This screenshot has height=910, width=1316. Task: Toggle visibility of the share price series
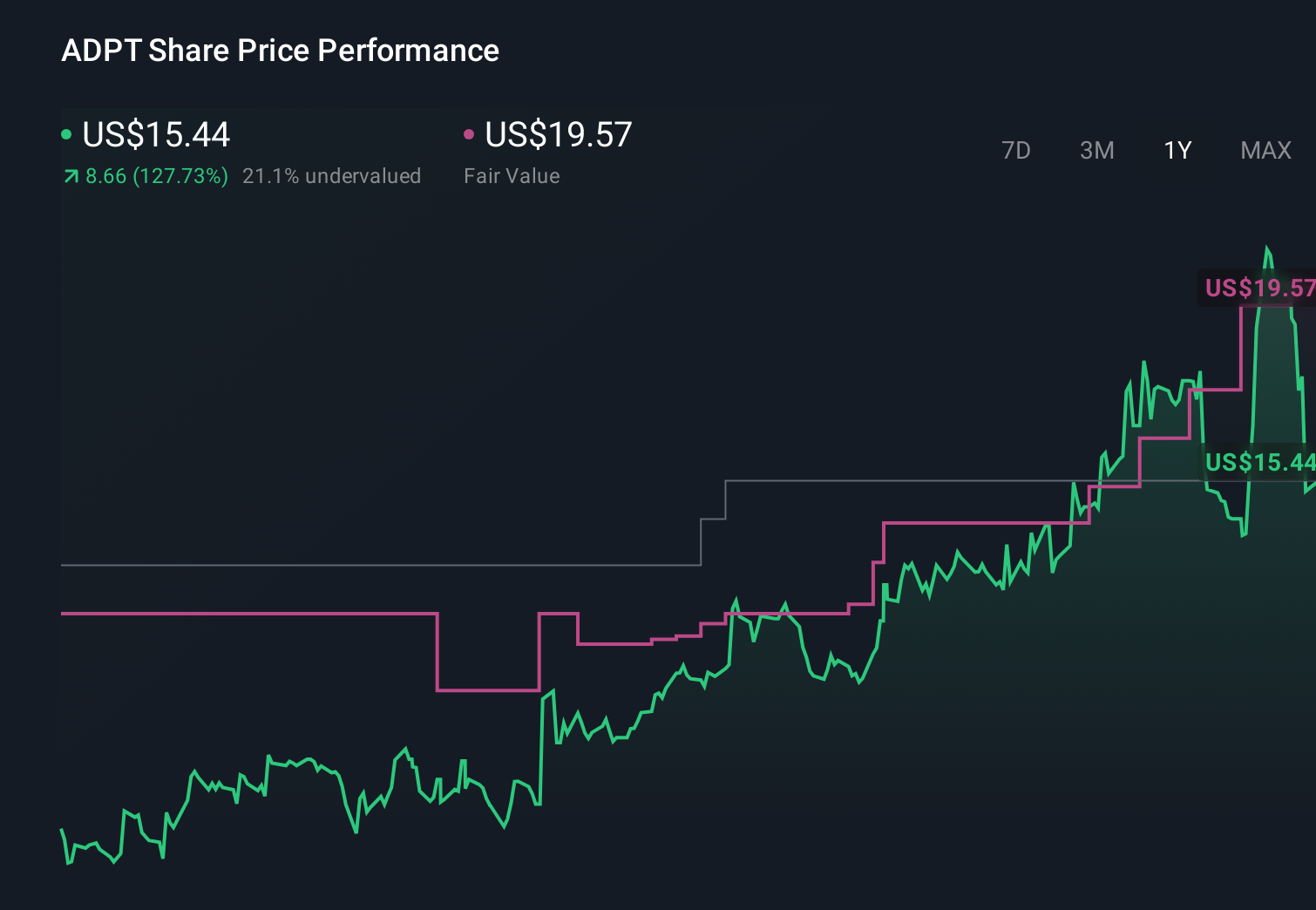(x=68, y=134)
